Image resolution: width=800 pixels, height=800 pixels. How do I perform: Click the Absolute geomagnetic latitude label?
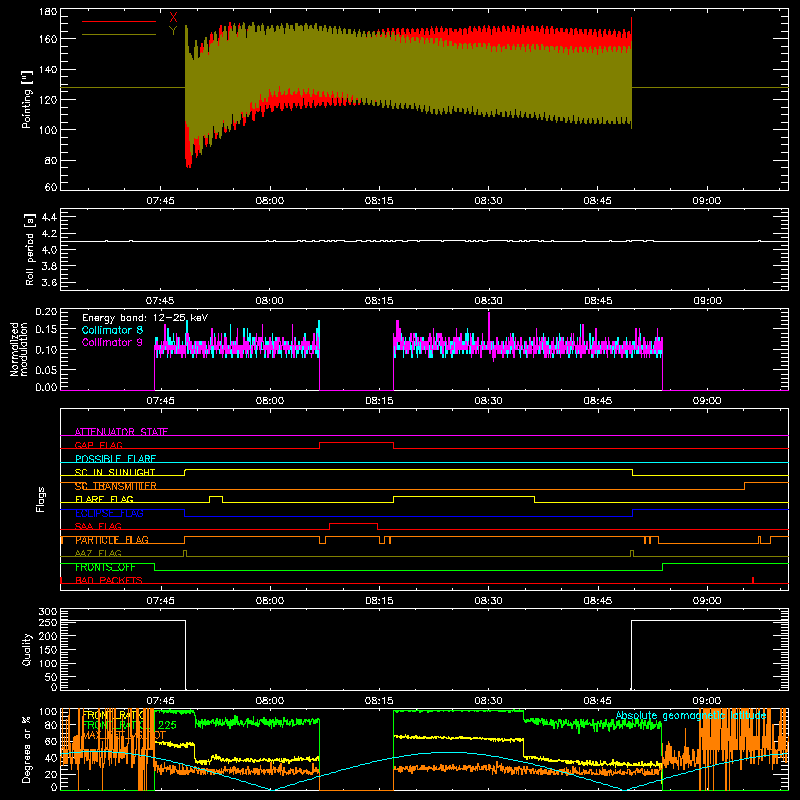[x=691, y=716]
